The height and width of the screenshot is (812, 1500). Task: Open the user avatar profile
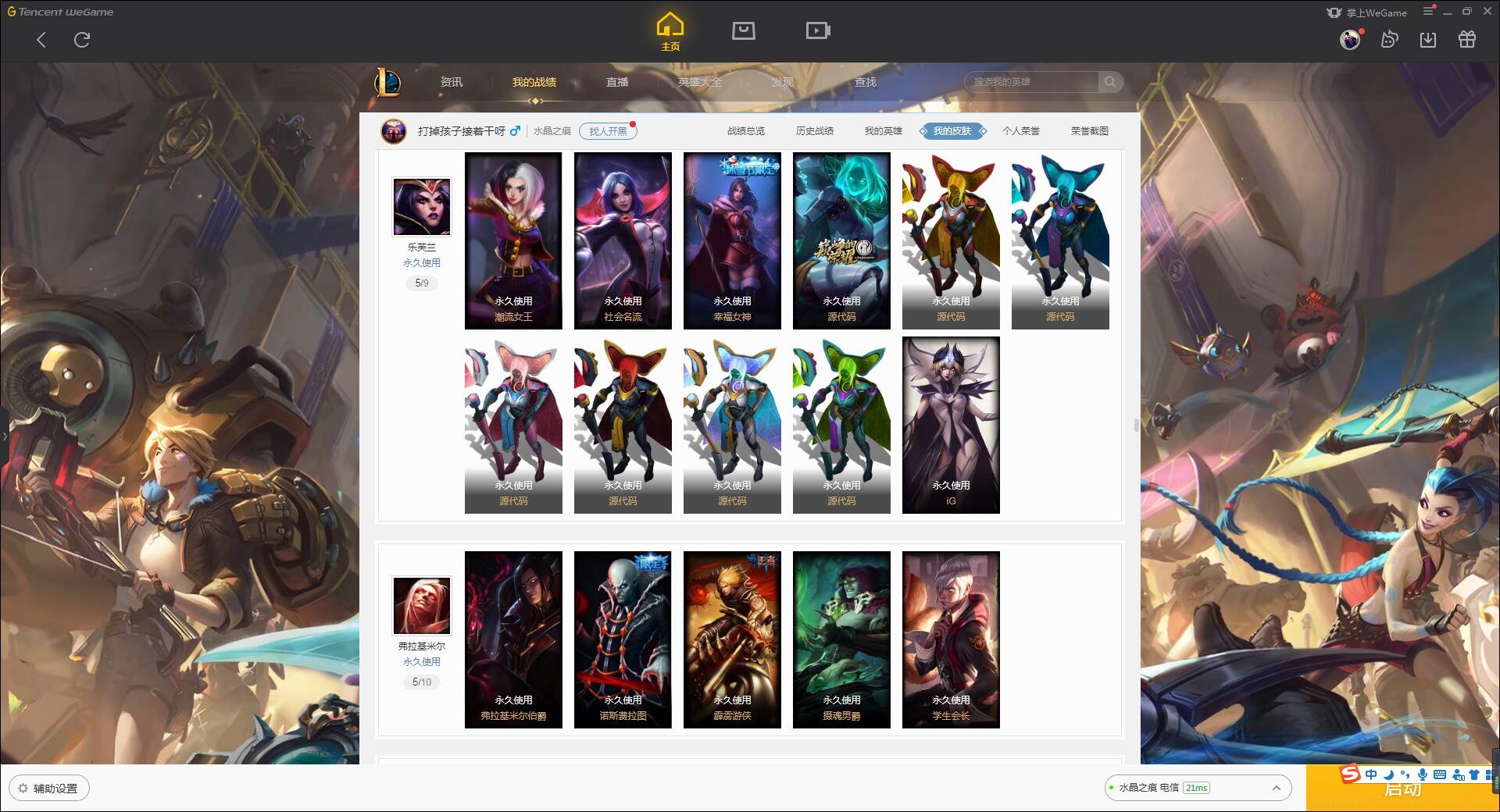click(x=1350, y=40)
